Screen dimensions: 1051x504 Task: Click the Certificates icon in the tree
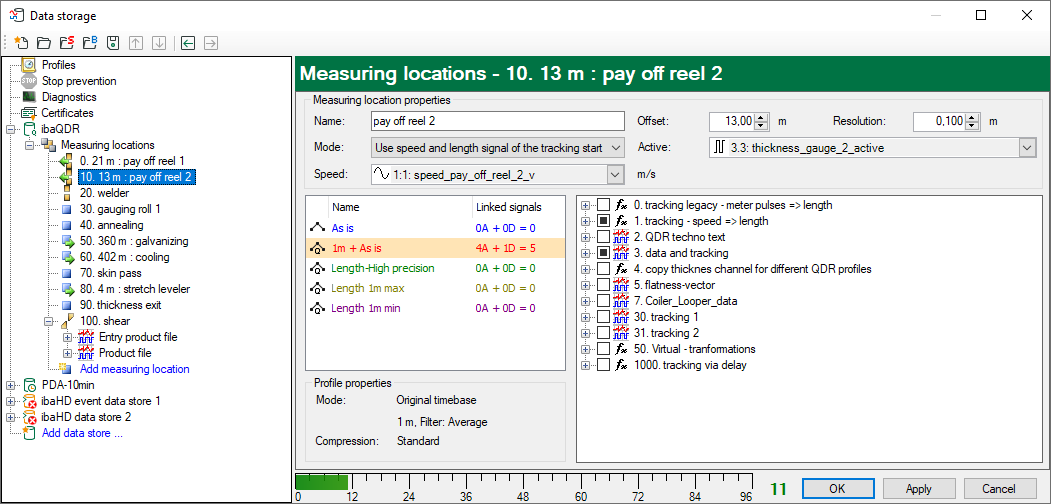(29, 113)
